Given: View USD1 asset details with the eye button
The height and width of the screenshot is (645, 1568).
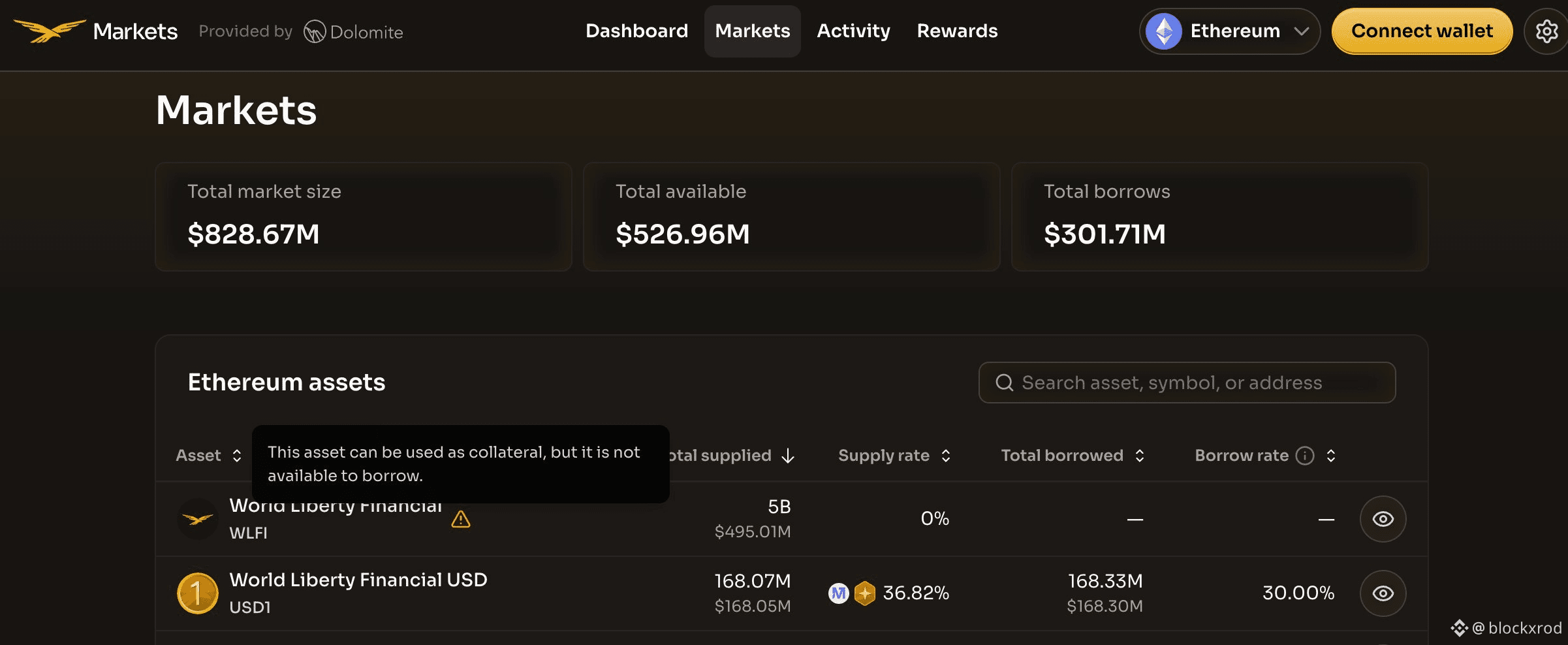Looking at the screenshot, I should pos(1383,593).
